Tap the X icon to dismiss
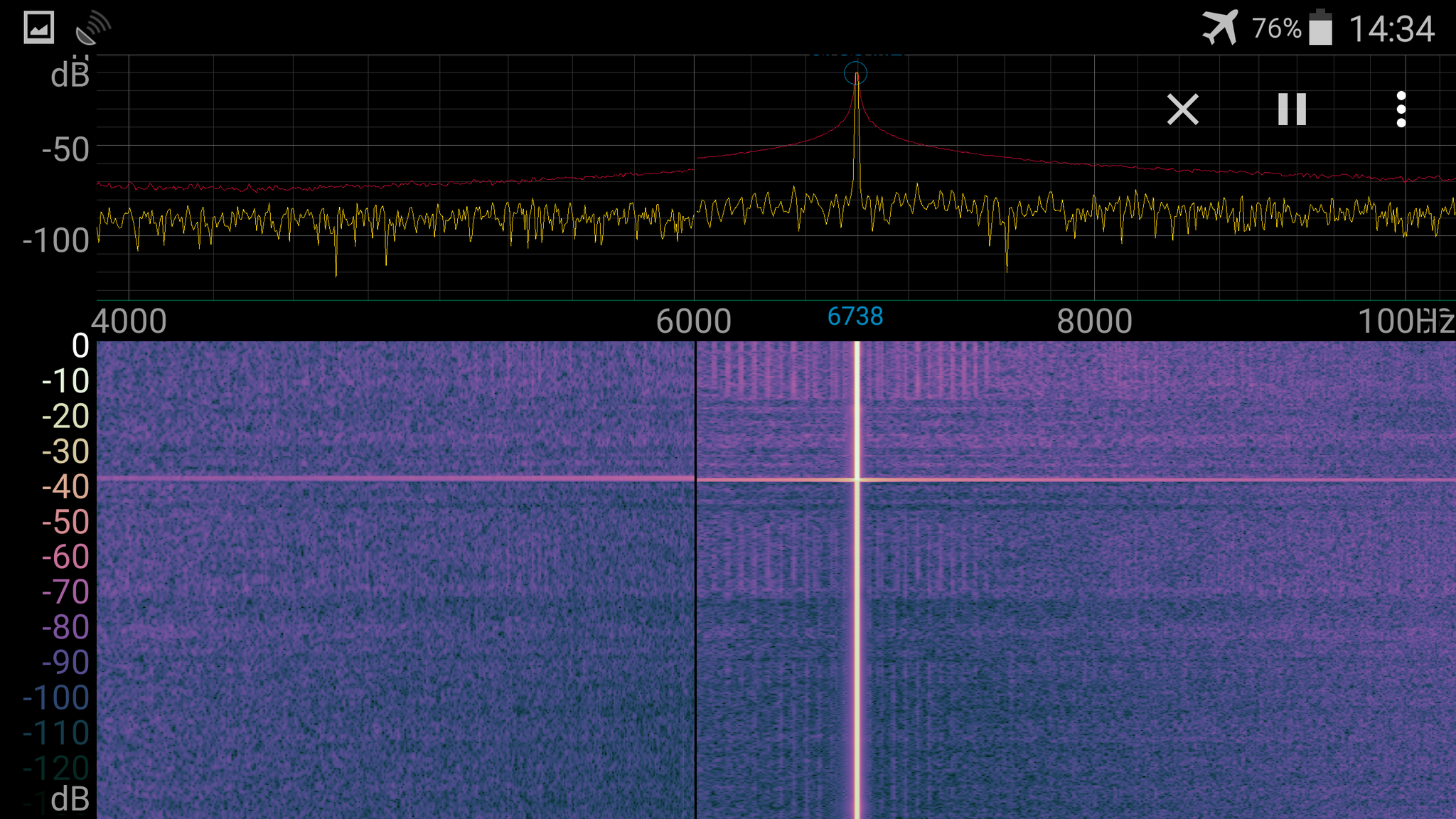This screenshot has height=819, width=1456. click(1182, 109)
